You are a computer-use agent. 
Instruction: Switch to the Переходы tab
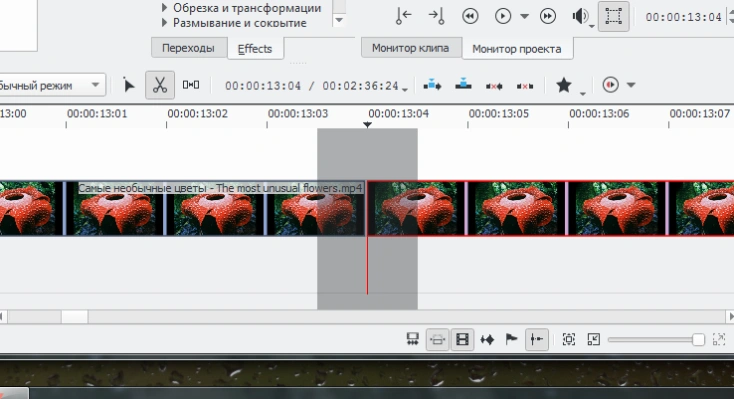pos(188,48)
